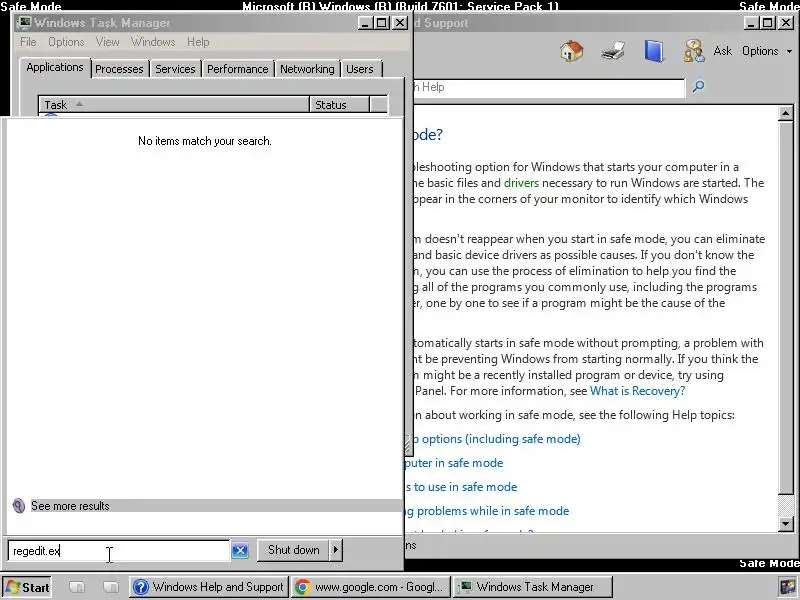Click second quick launch icon on taskbar
This screenshot has height=600, width=800.
110,587
